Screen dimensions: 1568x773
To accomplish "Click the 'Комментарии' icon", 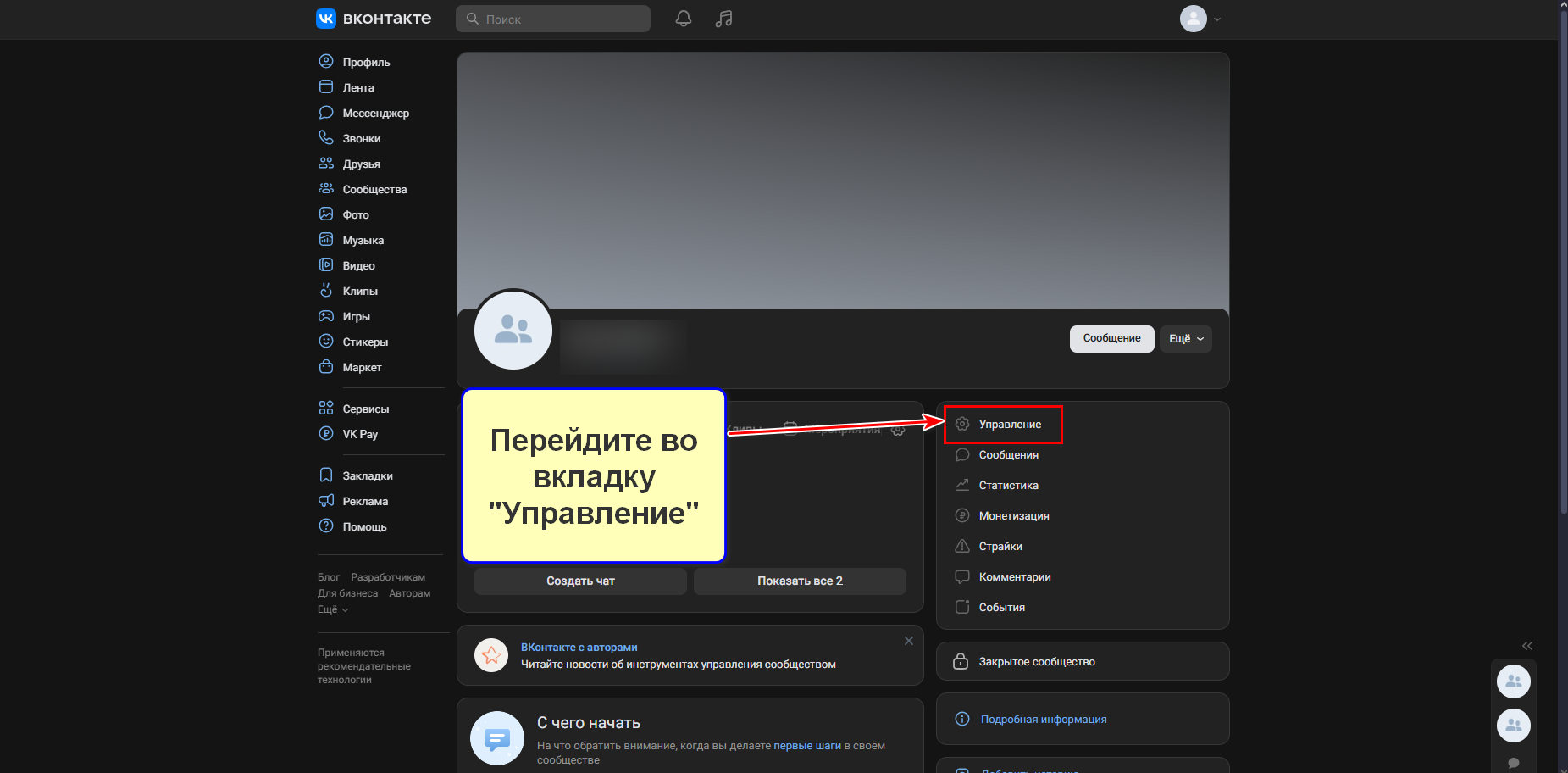I will point(962,576).
